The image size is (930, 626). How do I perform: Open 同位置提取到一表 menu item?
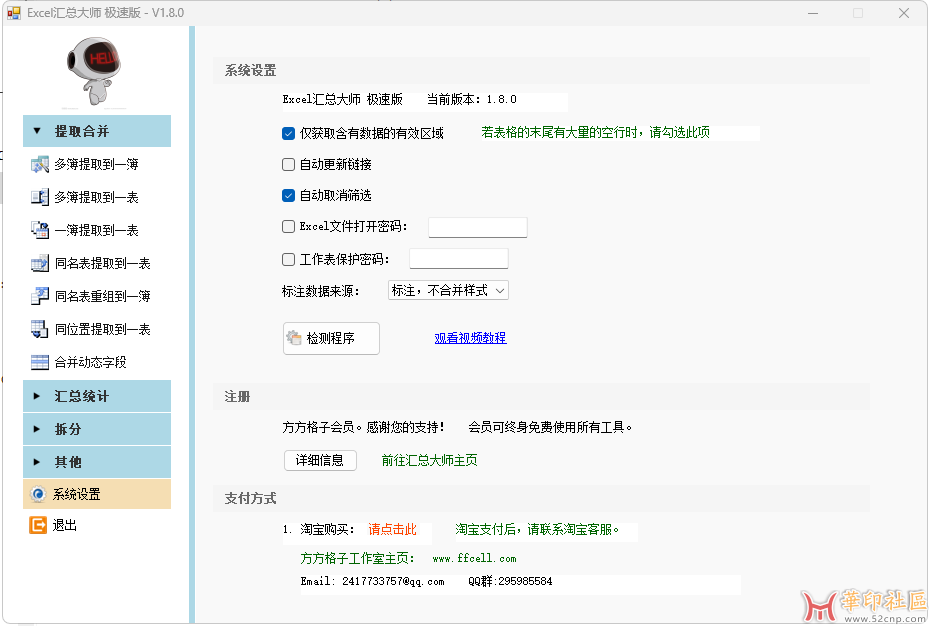tap(97, 329)
